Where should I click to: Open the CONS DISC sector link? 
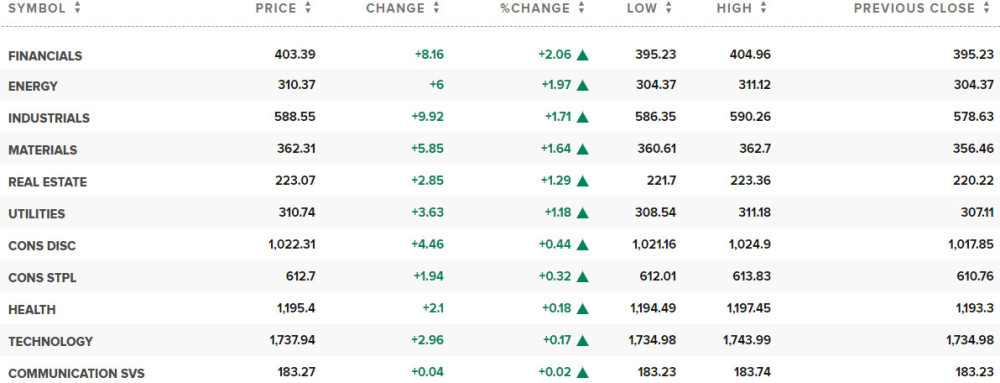[x=41, y=246]
